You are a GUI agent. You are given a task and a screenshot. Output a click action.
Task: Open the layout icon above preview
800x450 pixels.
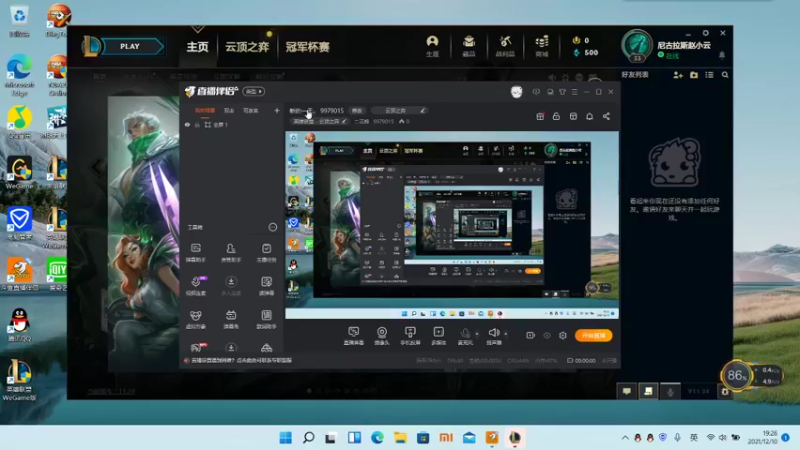pos(573,116)
